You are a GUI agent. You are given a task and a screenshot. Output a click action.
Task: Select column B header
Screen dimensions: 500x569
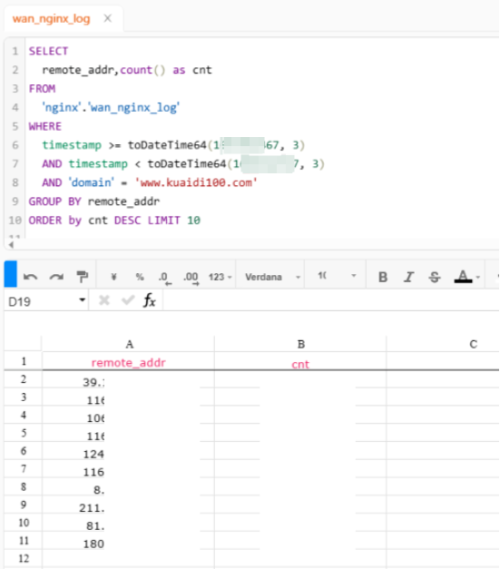click(300, 344)
